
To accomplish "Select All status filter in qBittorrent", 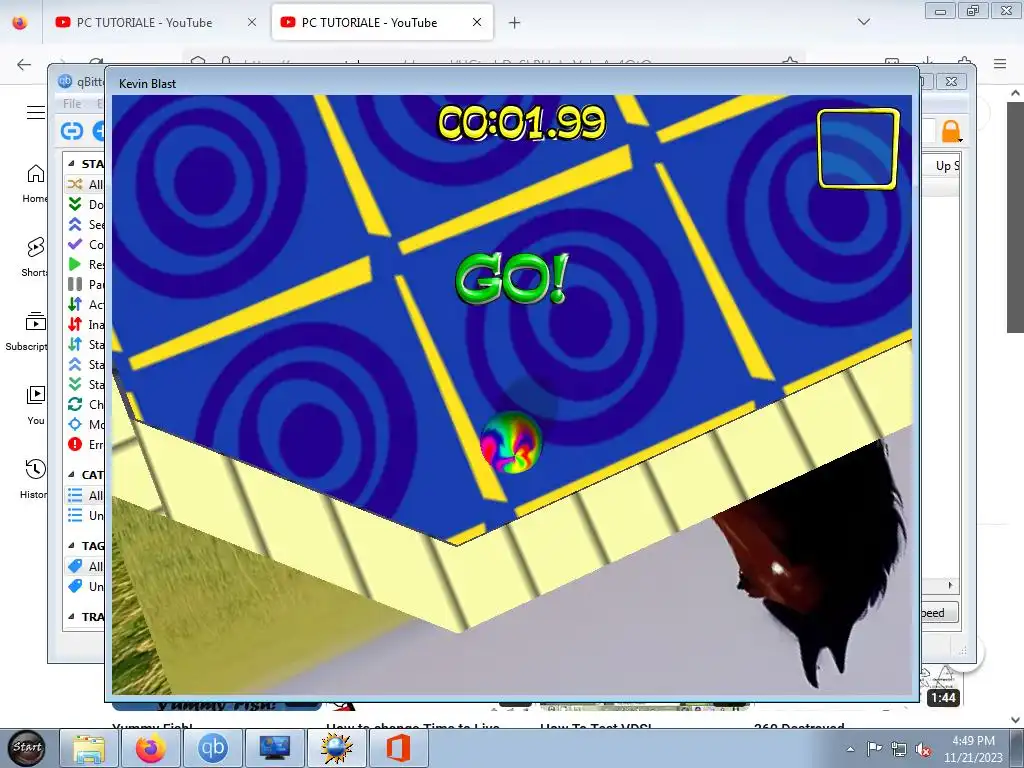I will point(85,184).
